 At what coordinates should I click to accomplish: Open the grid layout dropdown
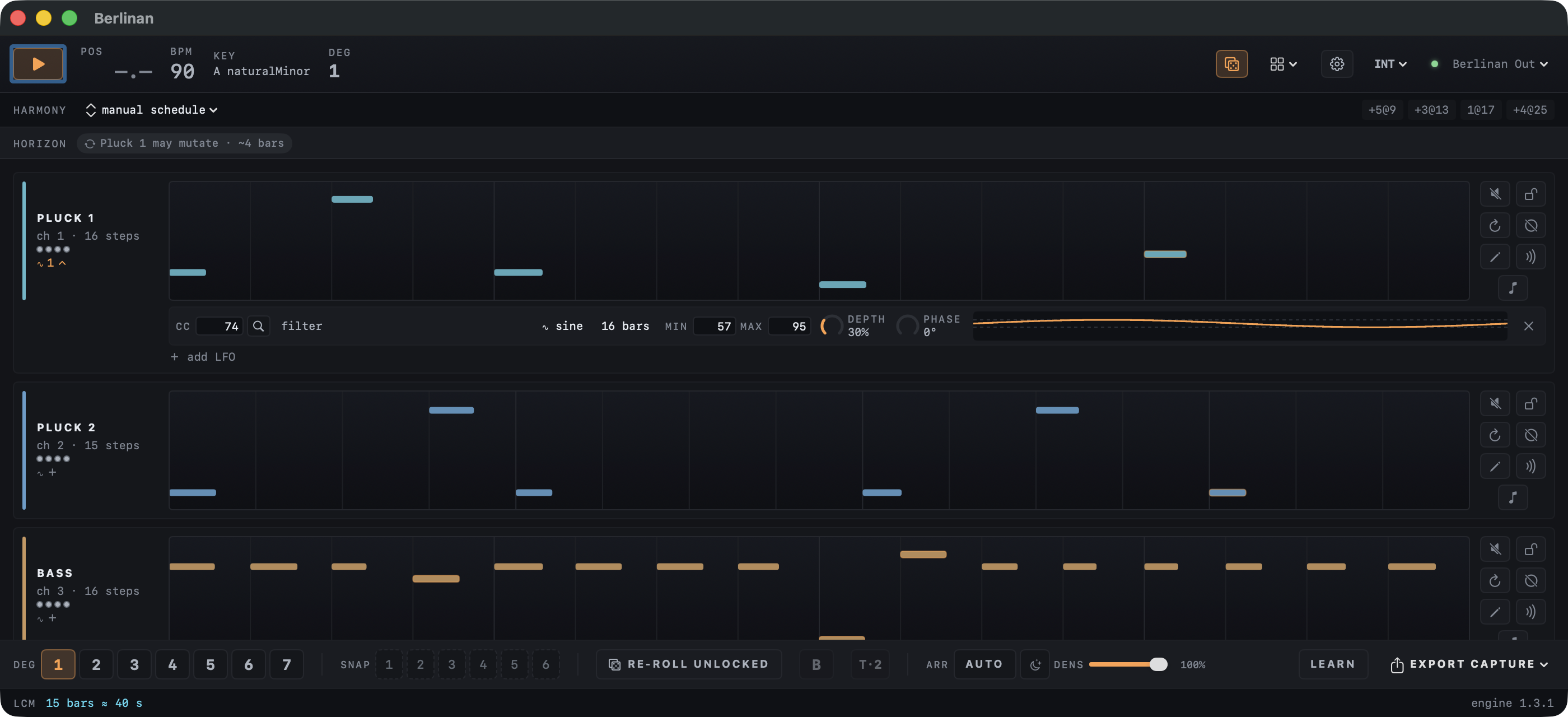click(1283, 64)
